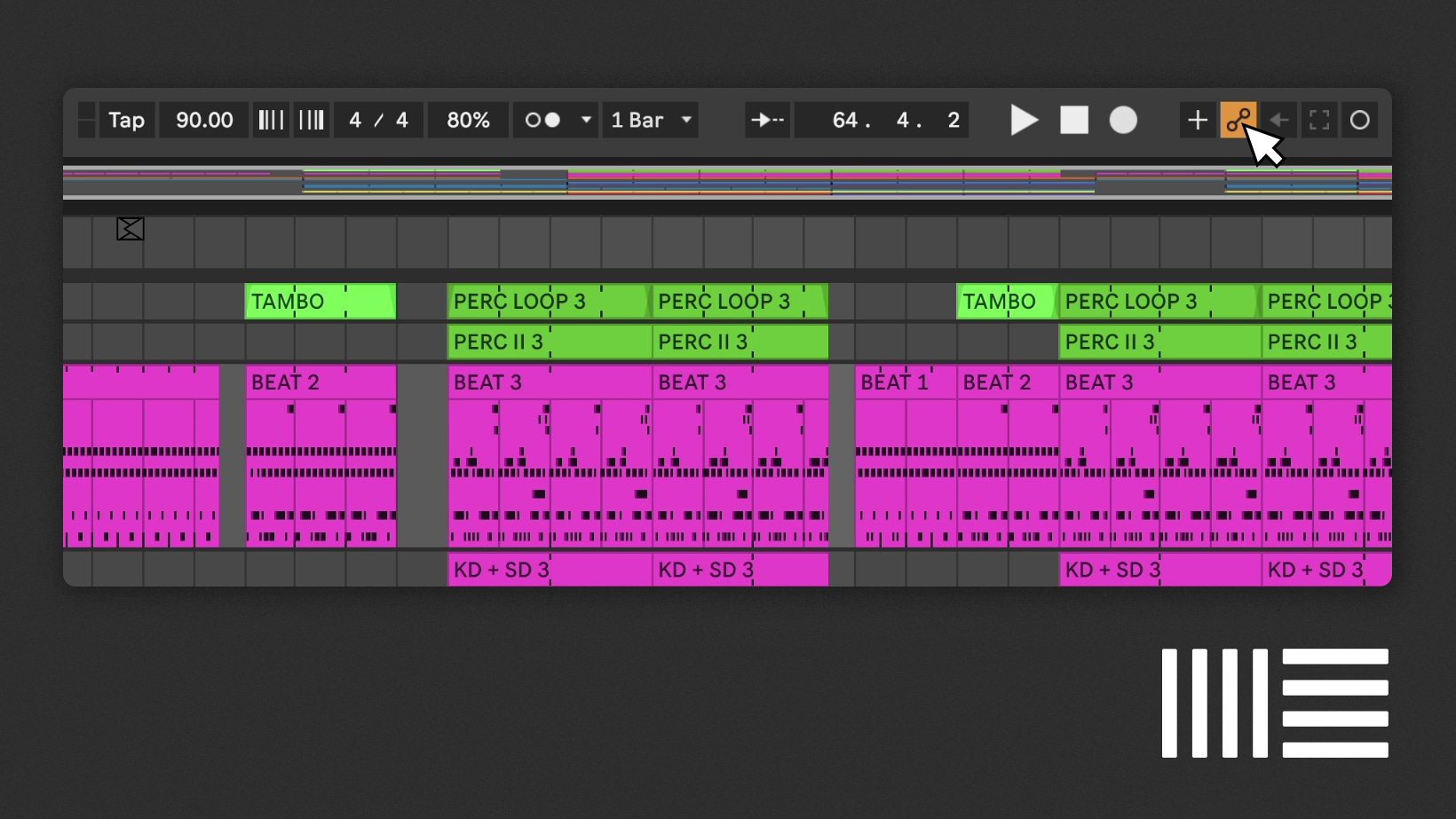The image size is (1456, 819).
Task: Click the 80% groove amount field
Action: point(468,120)
